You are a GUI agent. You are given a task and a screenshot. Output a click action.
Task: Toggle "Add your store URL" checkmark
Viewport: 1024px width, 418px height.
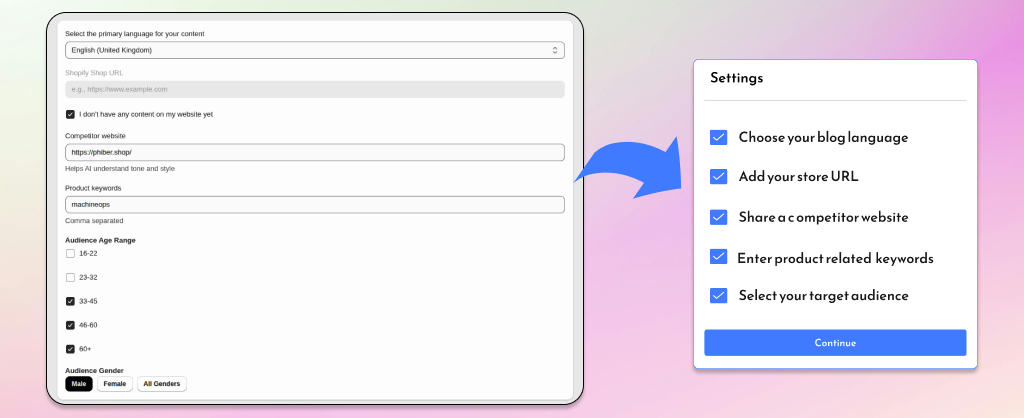718,176
